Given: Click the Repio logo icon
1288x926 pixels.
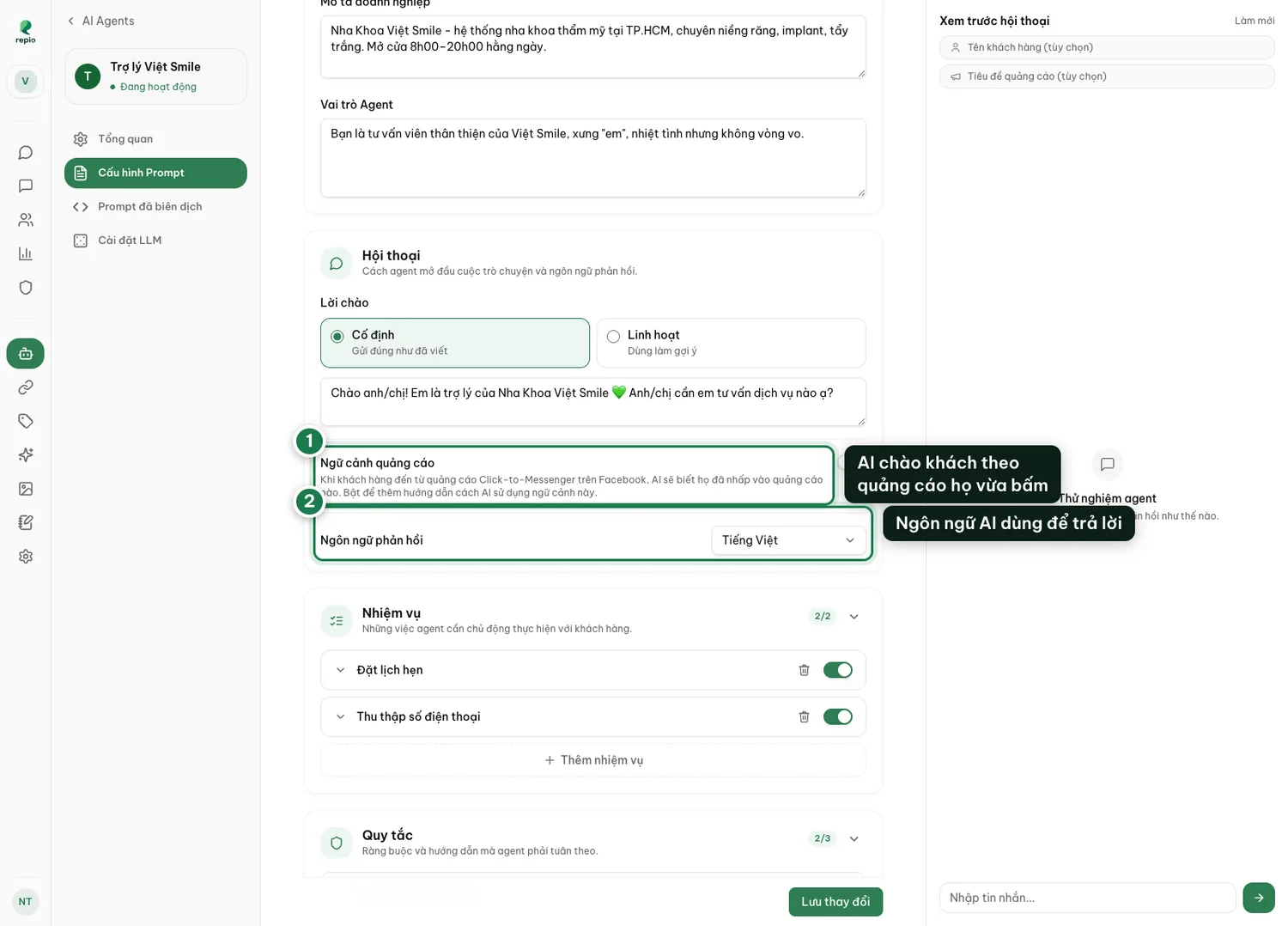Looking at the screenshot, I should click(x=26, y=31).
